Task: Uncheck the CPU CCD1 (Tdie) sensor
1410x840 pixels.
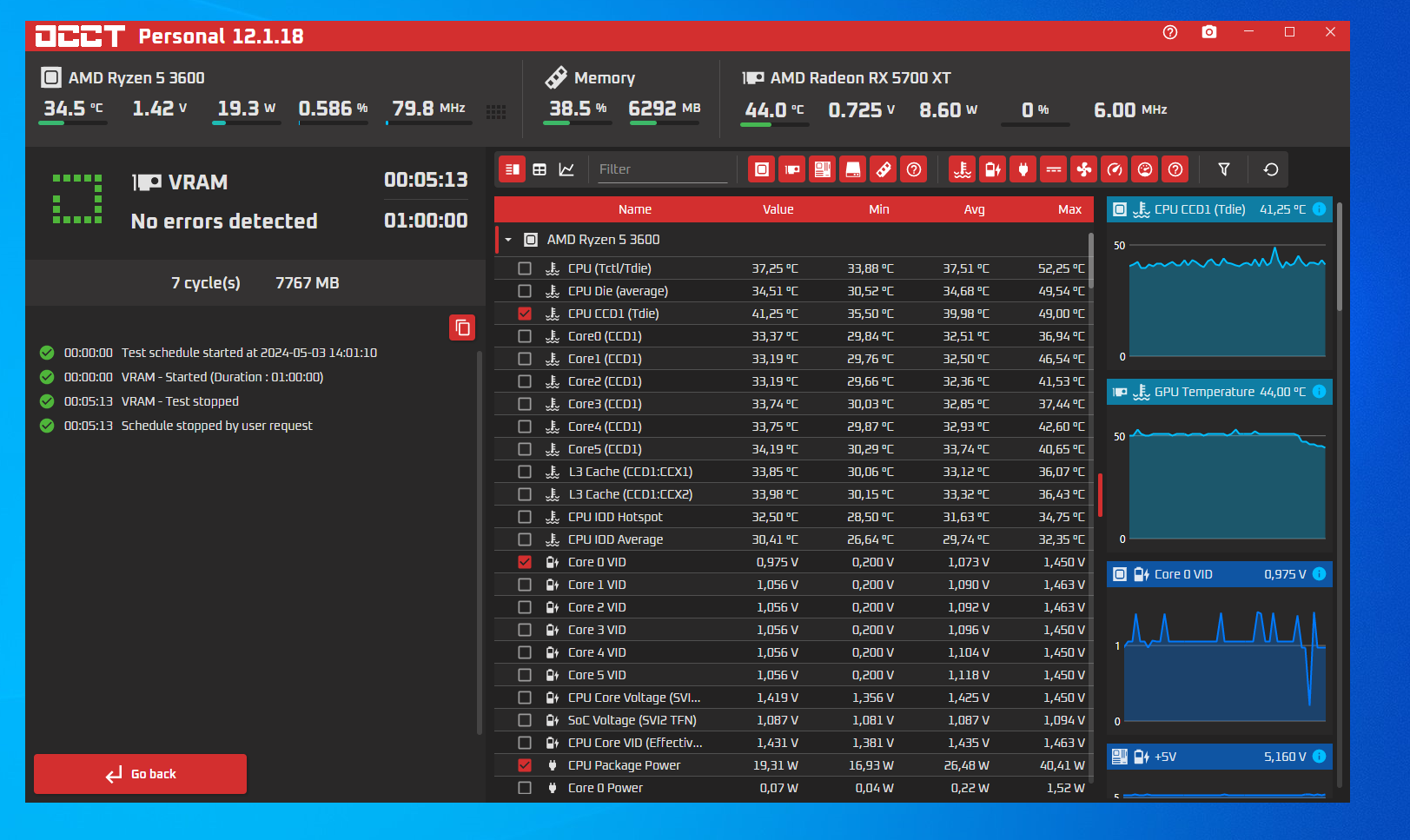Action: 525,314
